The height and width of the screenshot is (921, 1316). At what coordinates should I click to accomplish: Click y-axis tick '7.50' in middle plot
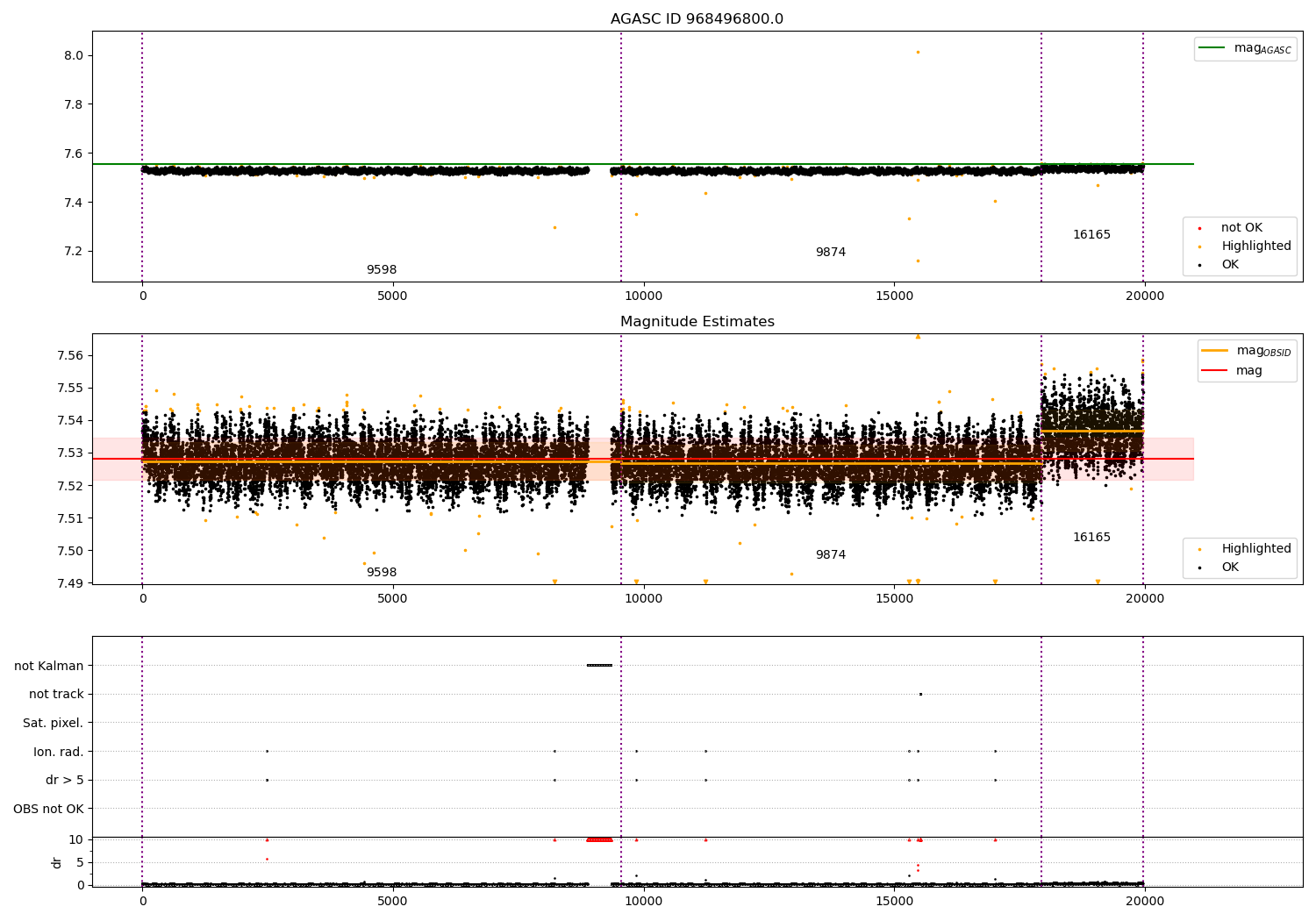[x=69, y=552]
